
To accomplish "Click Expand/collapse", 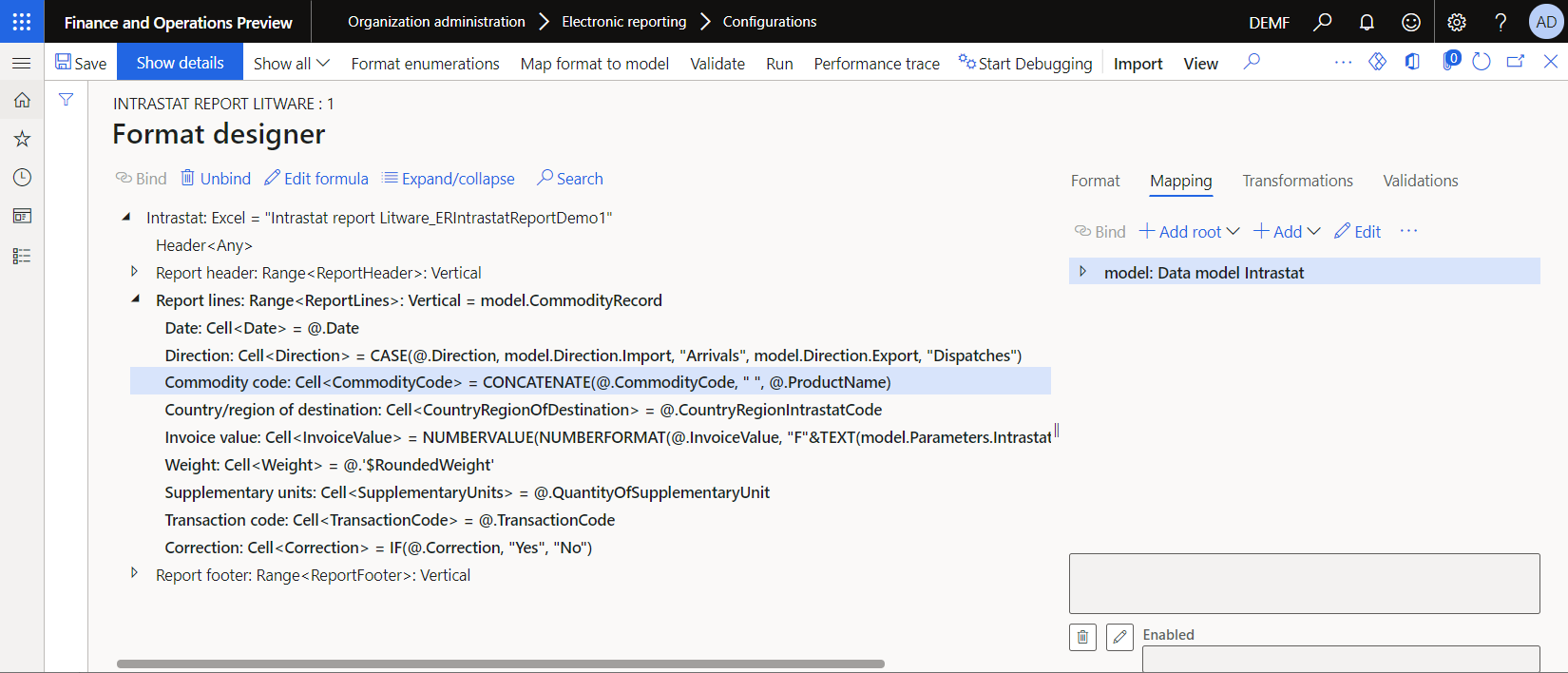I will pos(449,178).
